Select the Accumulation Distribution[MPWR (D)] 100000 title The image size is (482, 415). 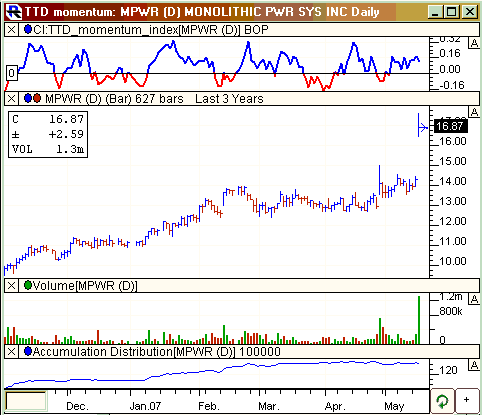157,352
